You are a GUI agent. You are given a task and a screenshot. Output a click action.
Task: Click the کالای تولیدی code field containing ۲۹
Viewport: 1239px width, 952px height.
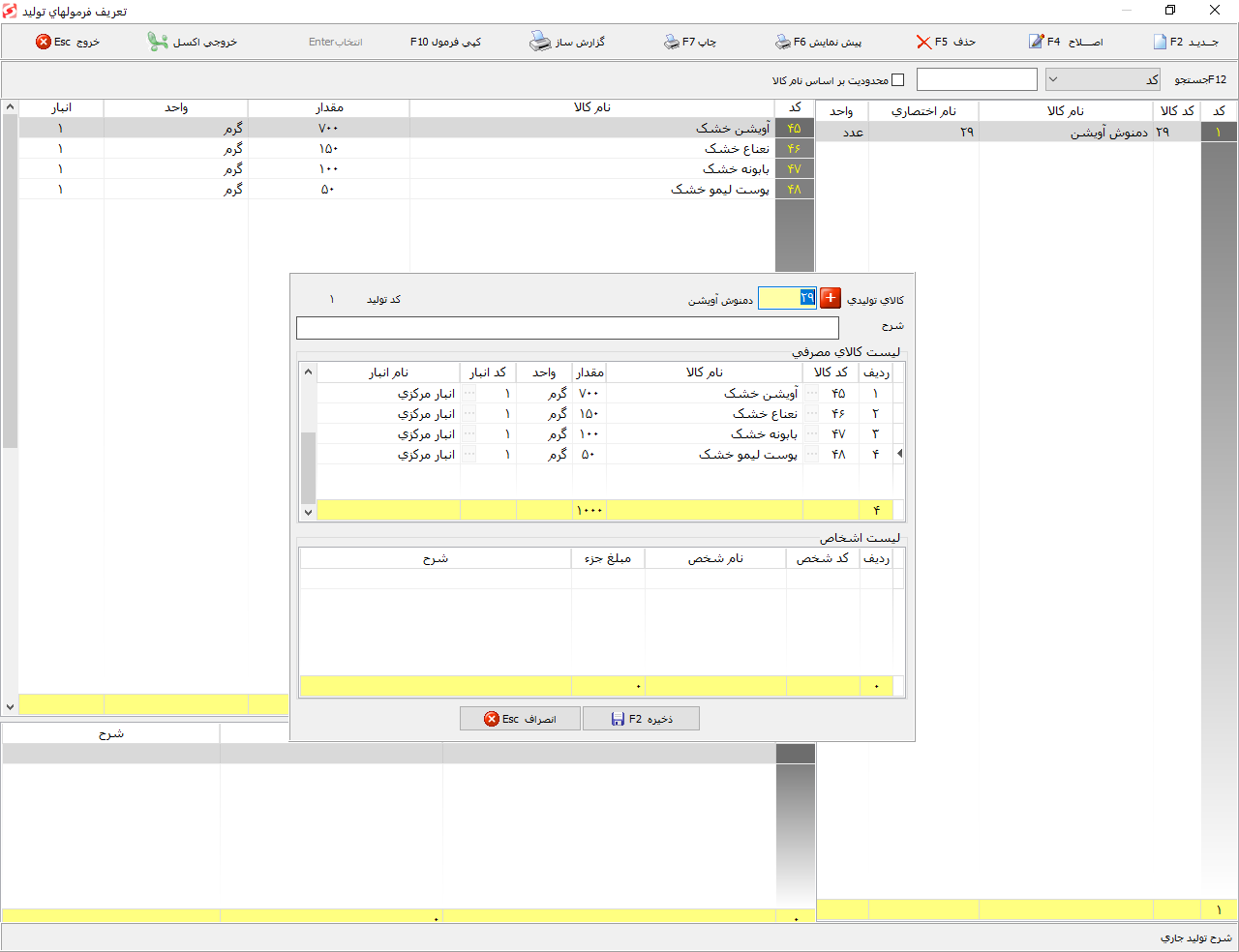click(787, 298)
